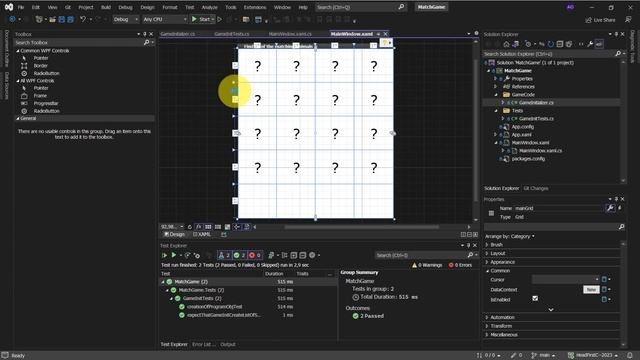Image resolution: width=640 pixels, height=360 pixels.
Task: Click the wrench icon in Properties panel
Action: pos(610,208)
